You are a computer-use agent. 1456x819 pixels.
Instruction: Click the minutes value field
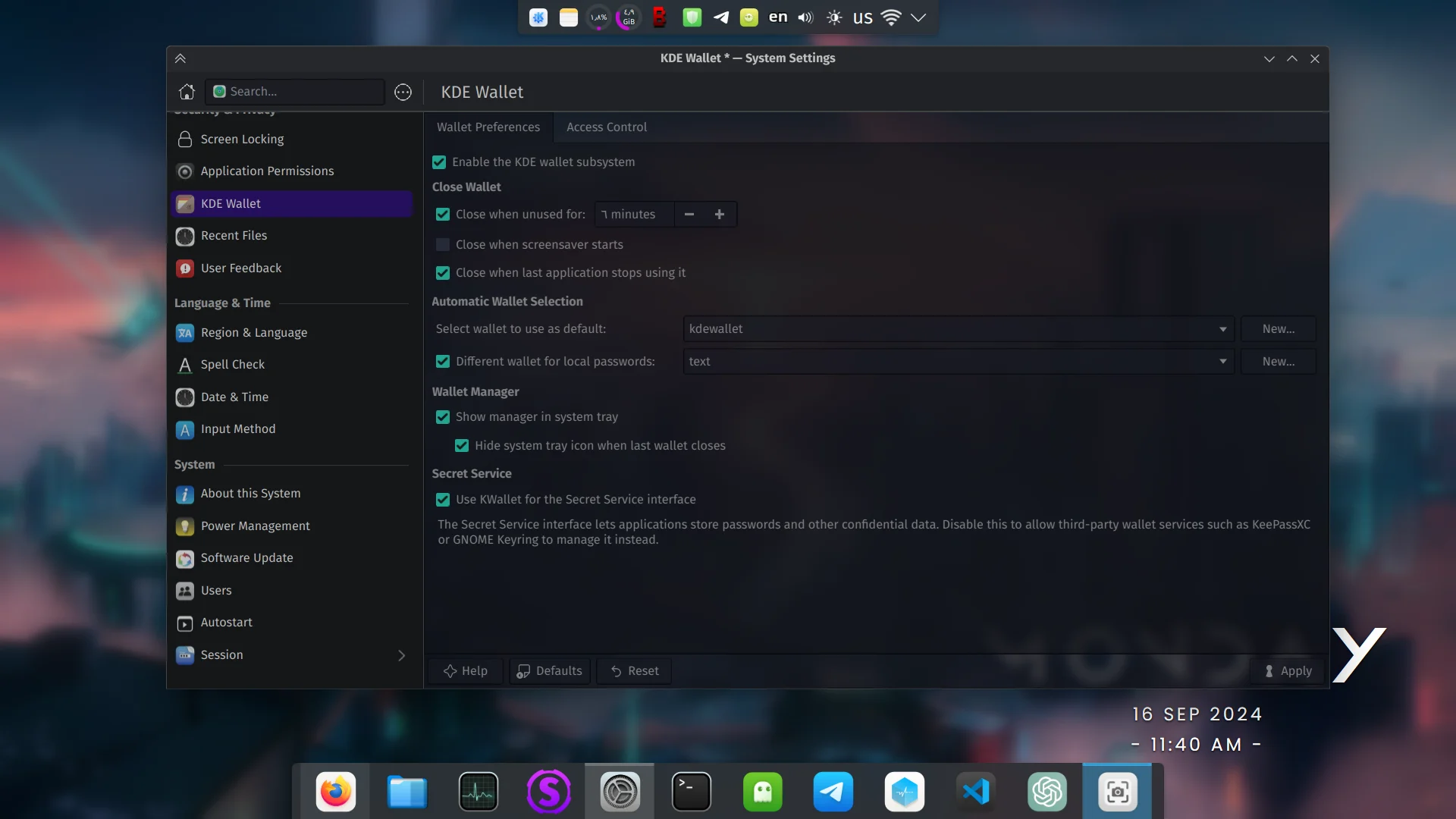(x=635, y=215)
